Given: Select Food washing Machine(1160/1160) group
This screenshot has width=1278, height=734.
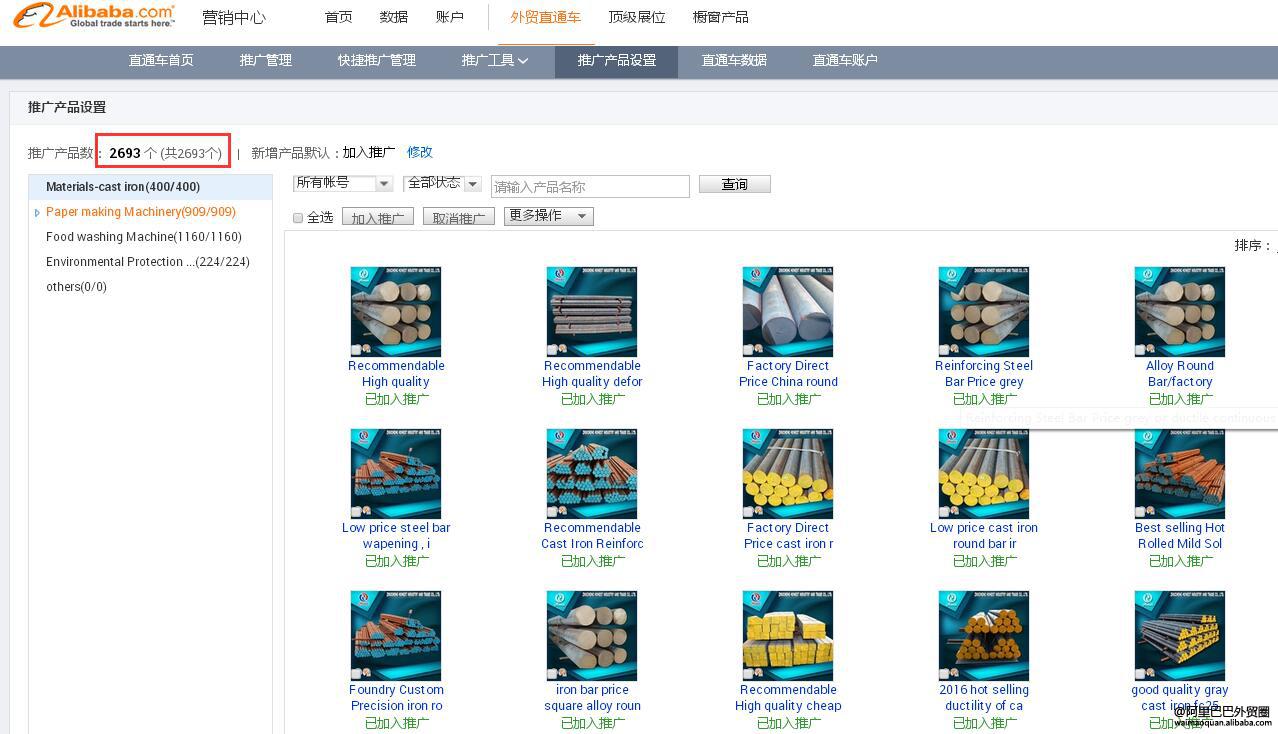Looking at the screenshot, I should (144, 237).
